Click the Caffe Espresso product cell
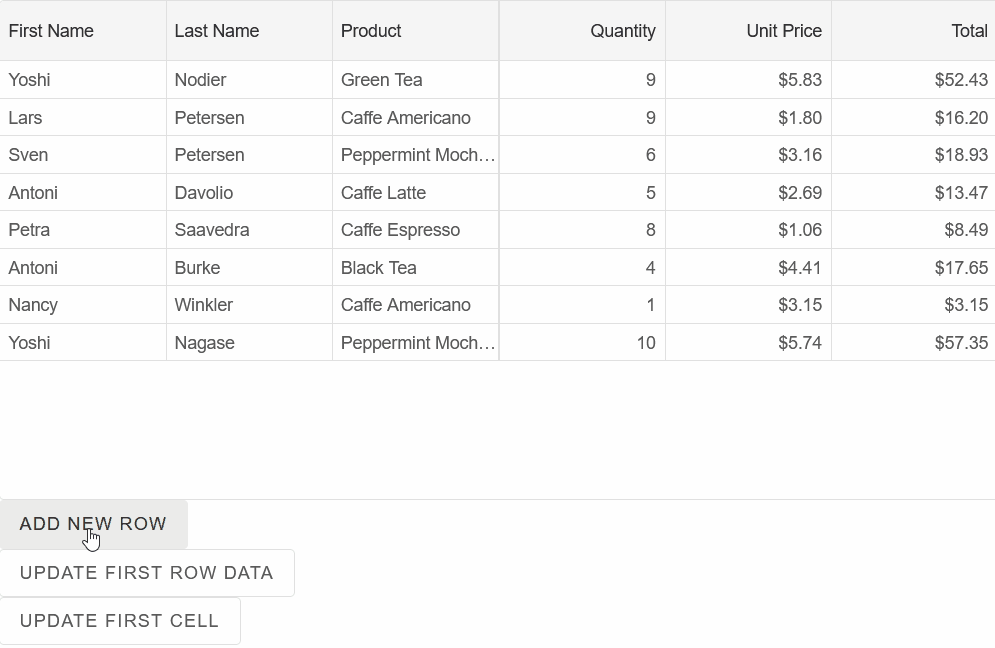995x648 pixels. 400,230
